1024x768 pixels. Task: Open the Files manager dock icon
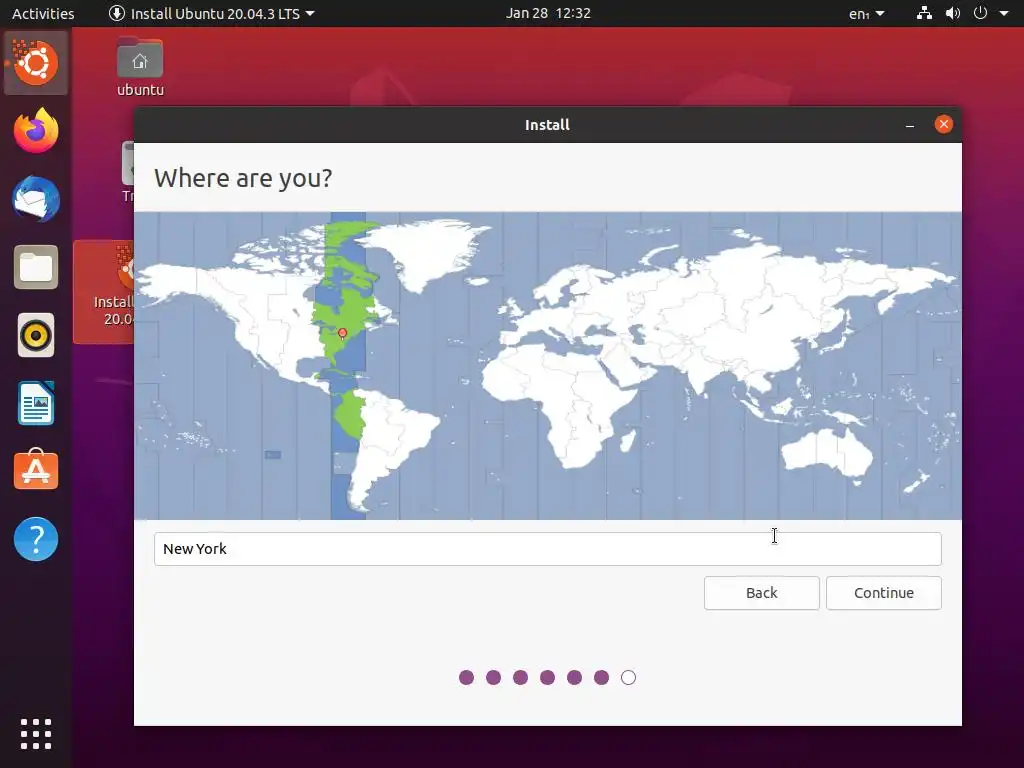coord(36,267)
